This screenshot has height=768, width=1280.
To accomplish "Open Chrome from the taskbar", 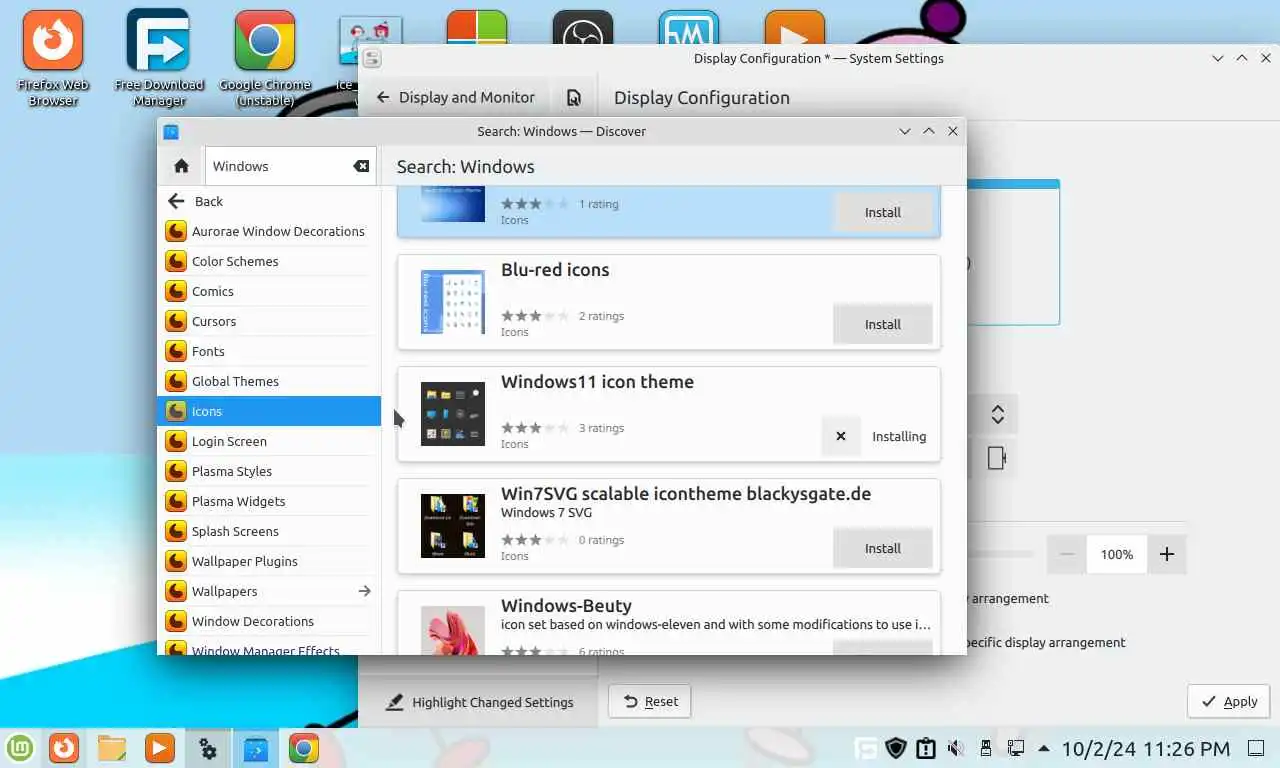I will click(x=304, y=748).
